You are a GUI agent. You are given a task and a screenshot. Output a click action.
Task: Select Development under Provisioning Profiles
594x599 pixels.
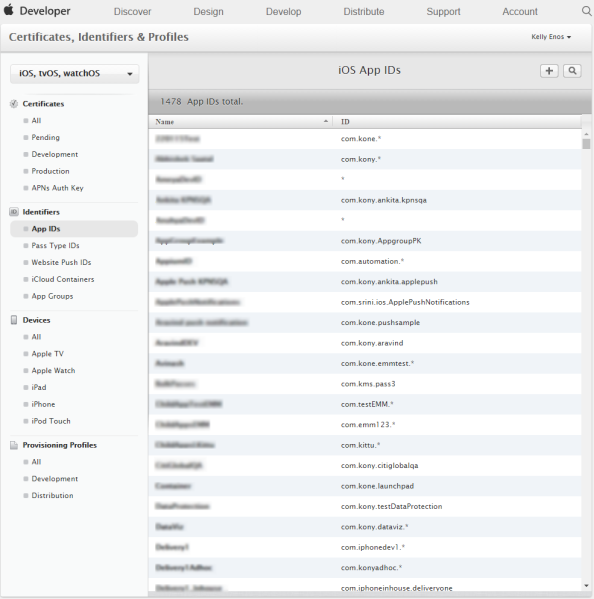point(55,479)
